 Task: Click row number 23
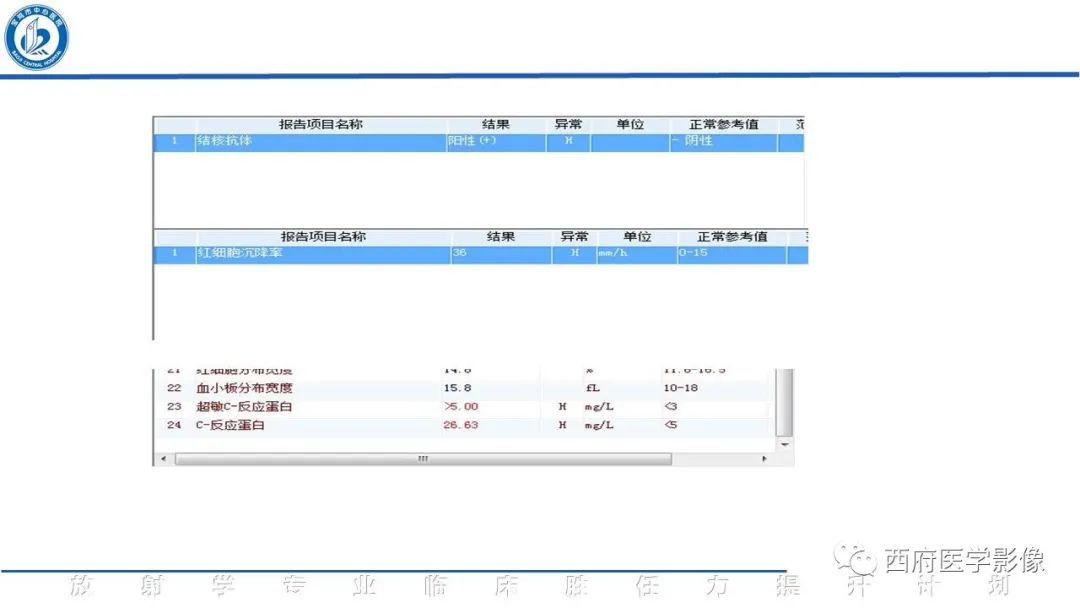pyautogui.click(x=174, y=407)
